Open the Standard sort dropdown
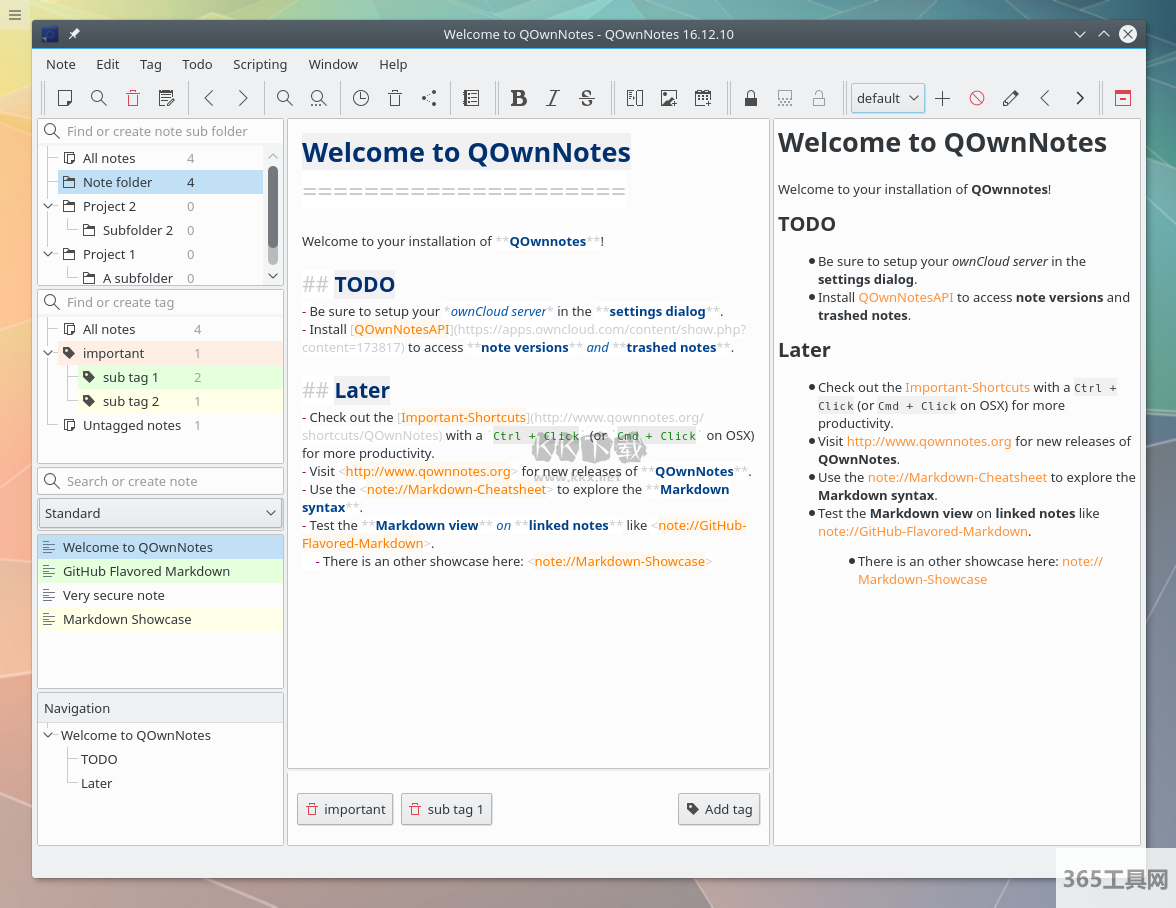The width and height of the screenshot is (1176, 908). point(160,513)
